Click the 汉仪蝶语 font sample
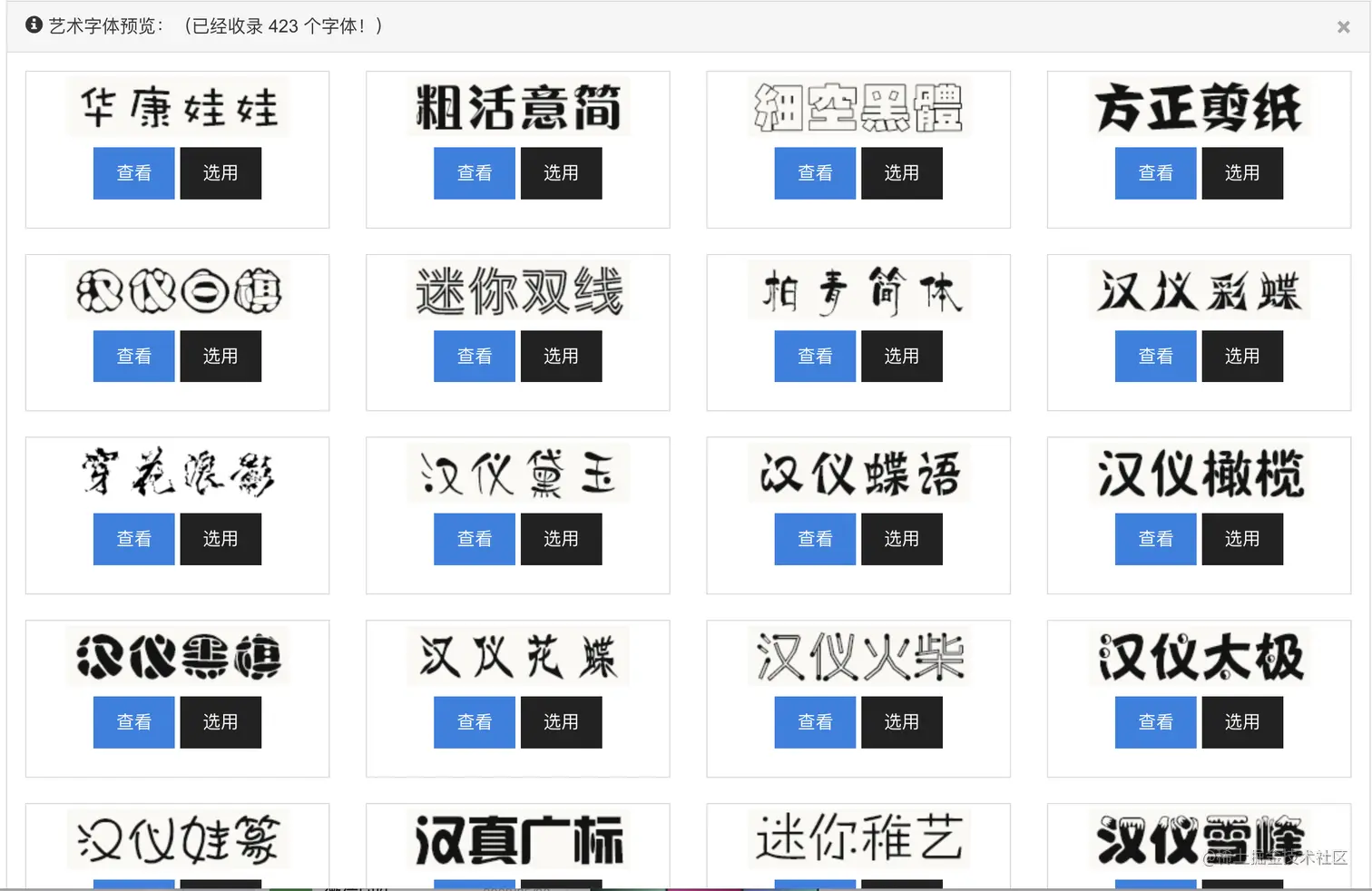 pyautogui.click(x=859, y=474)
